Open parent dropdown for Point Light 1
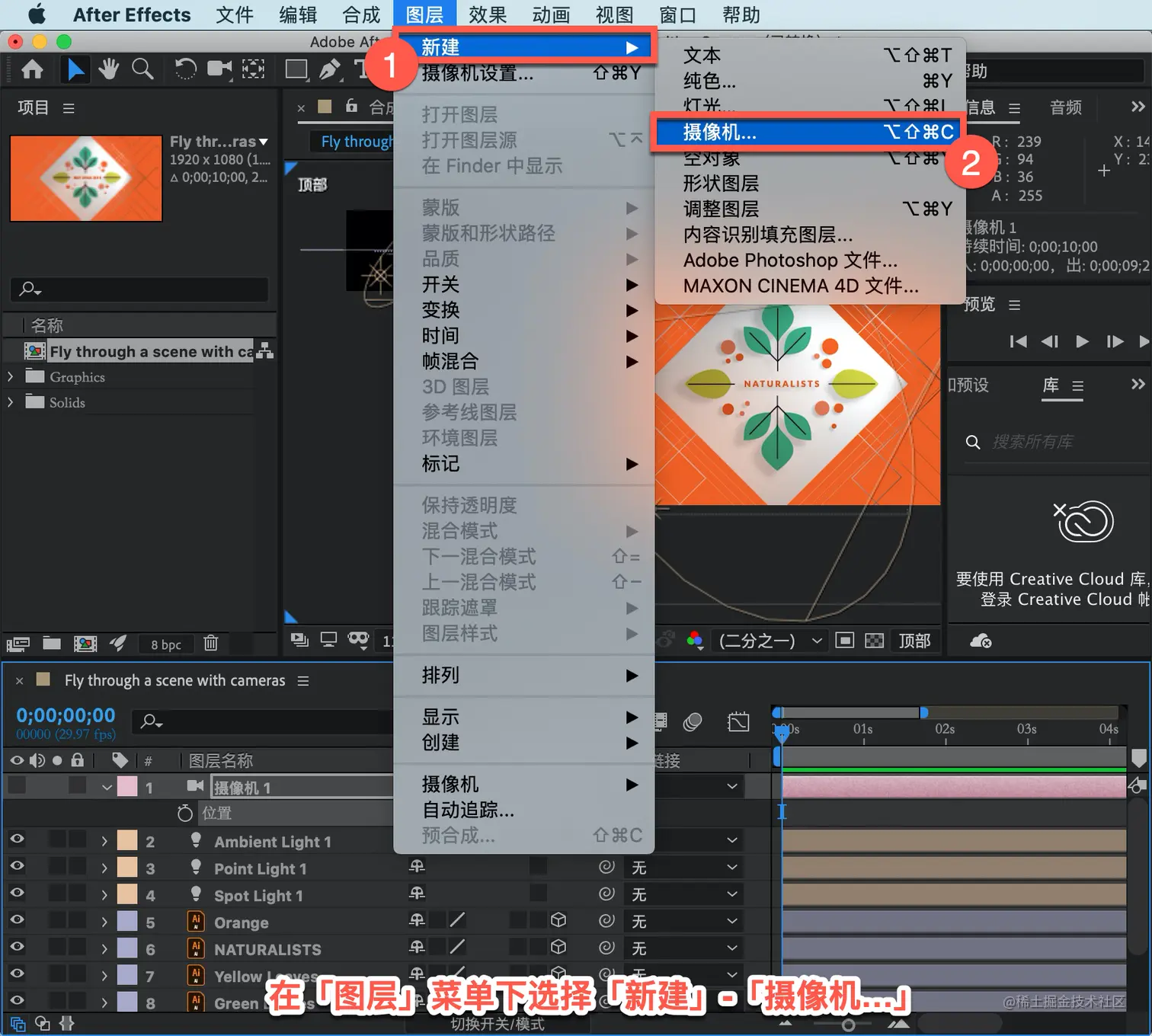1152x1036 pixels. pyautogui.click(x=683, y=868)
